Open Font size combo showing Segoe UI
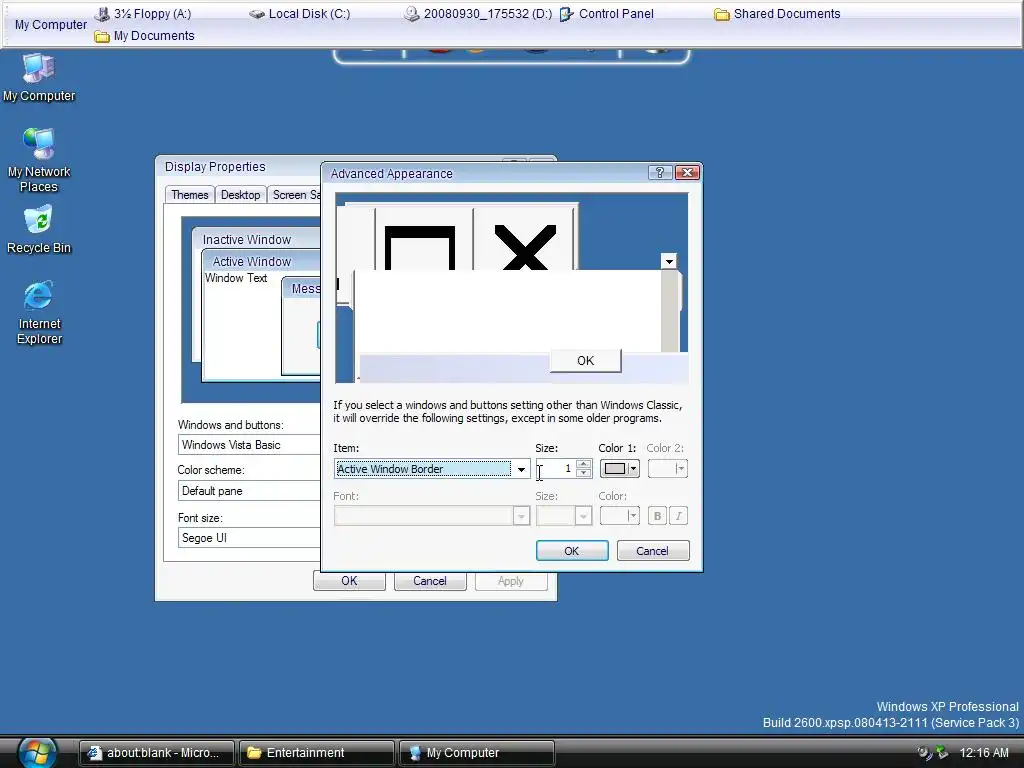This screenshot has width=1024, height=768. pyautogui.click(x=249, y=537)
